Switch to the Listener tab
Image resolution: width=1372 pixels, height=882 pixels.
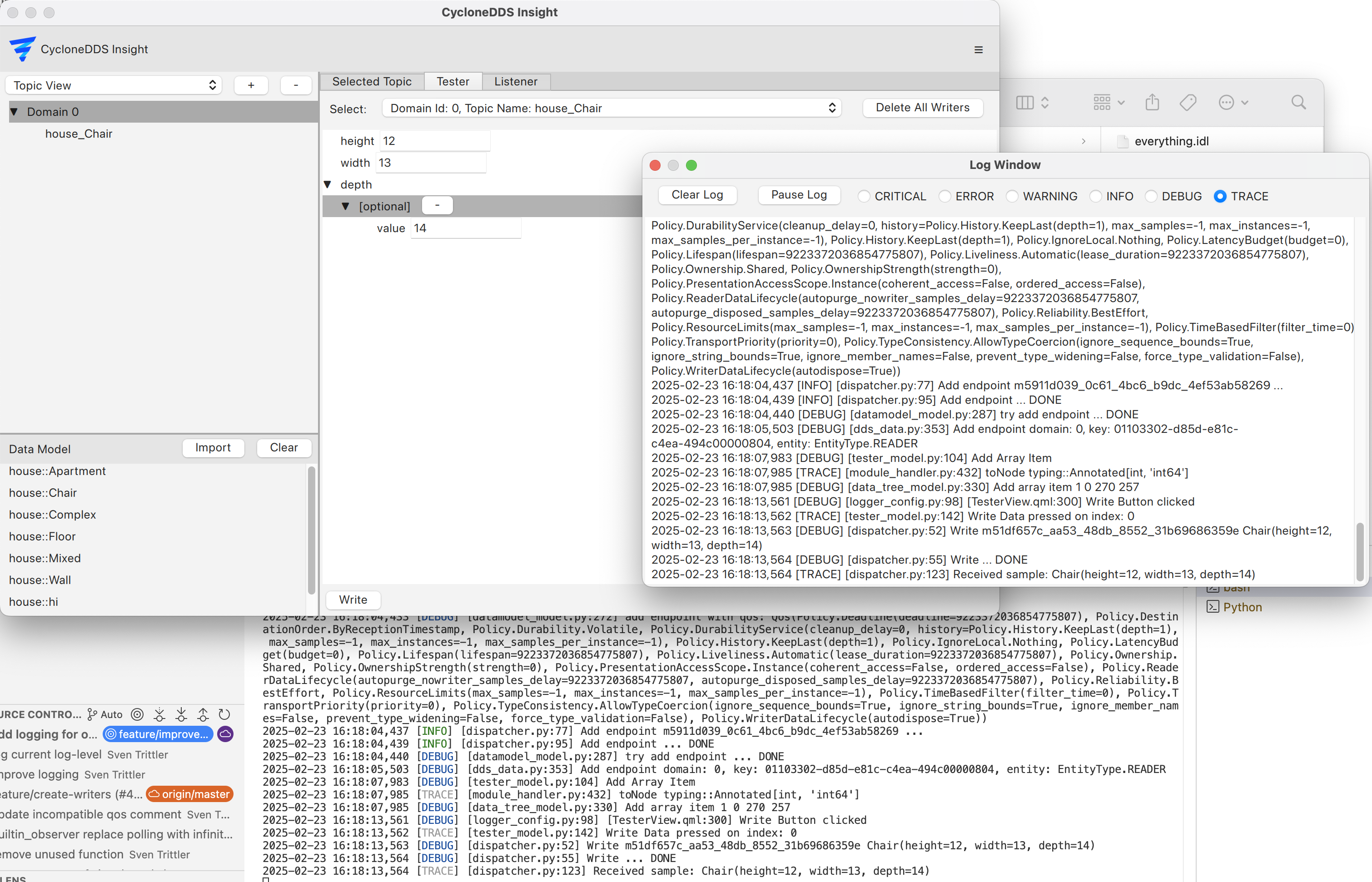point(515,81)
